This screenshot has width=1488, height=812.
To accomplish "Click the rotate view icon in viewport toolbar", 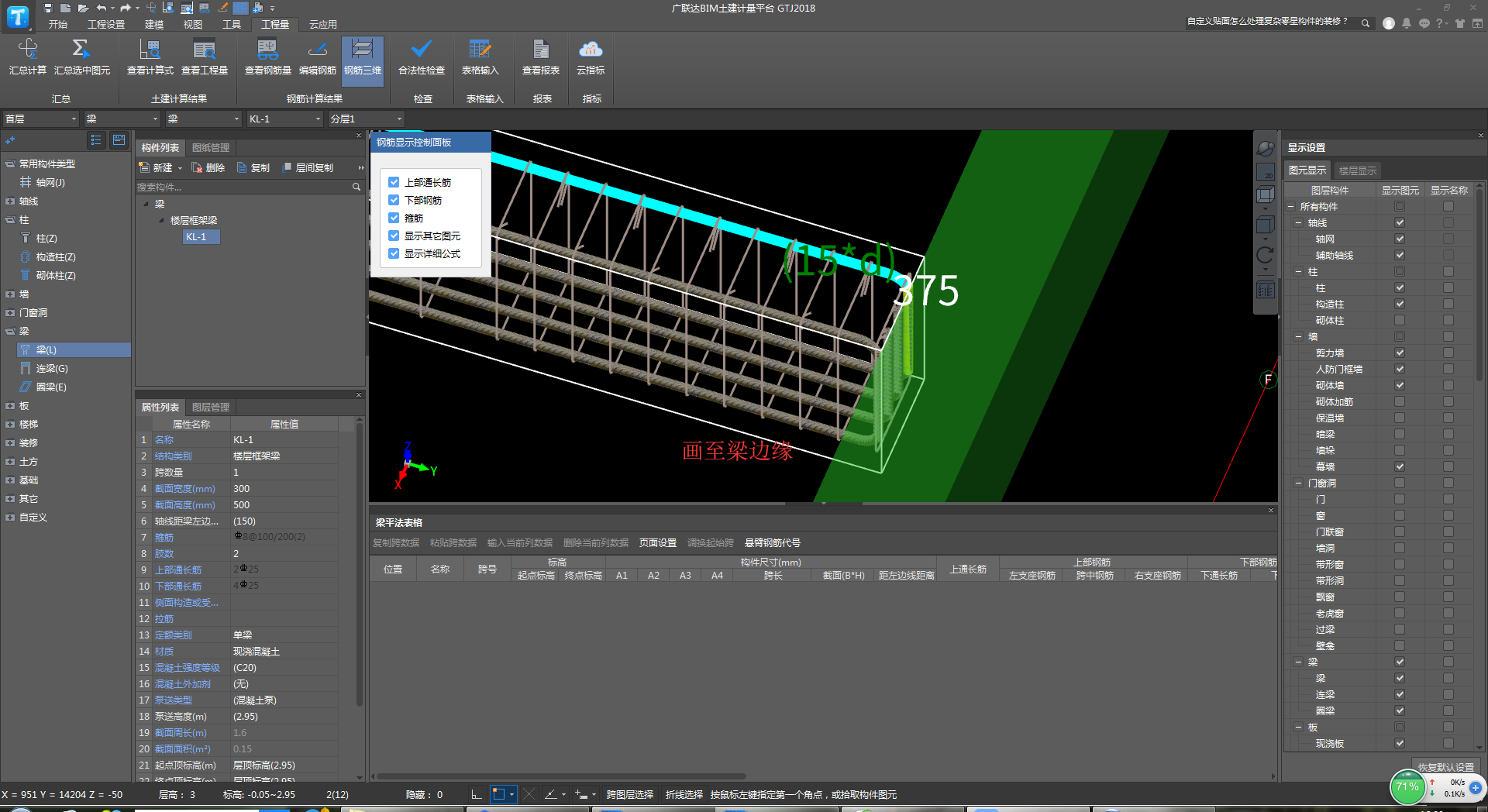I will (x=1266, y=256).
